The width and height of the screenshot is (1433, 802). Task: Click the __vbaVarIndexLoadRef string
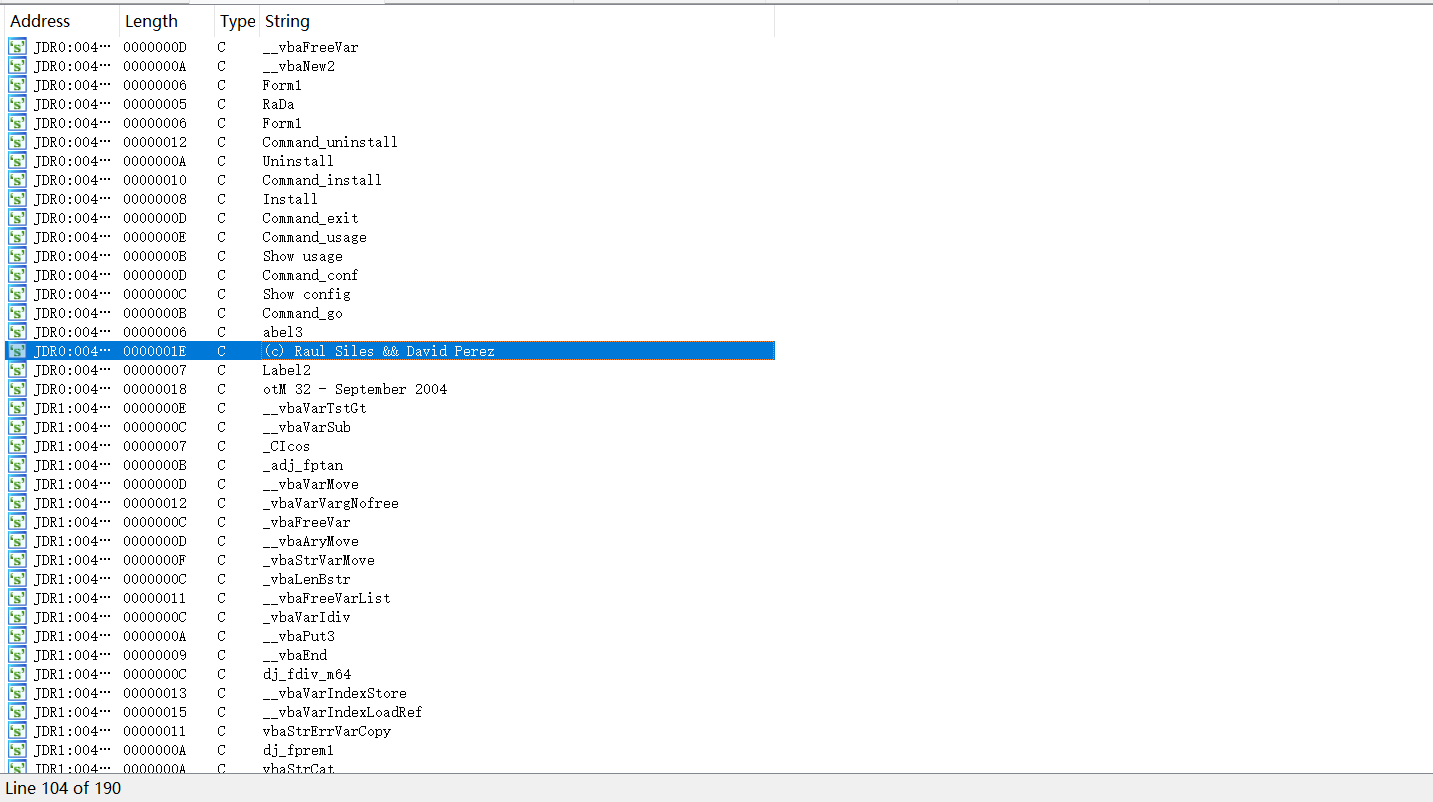(x=342, y=712)
